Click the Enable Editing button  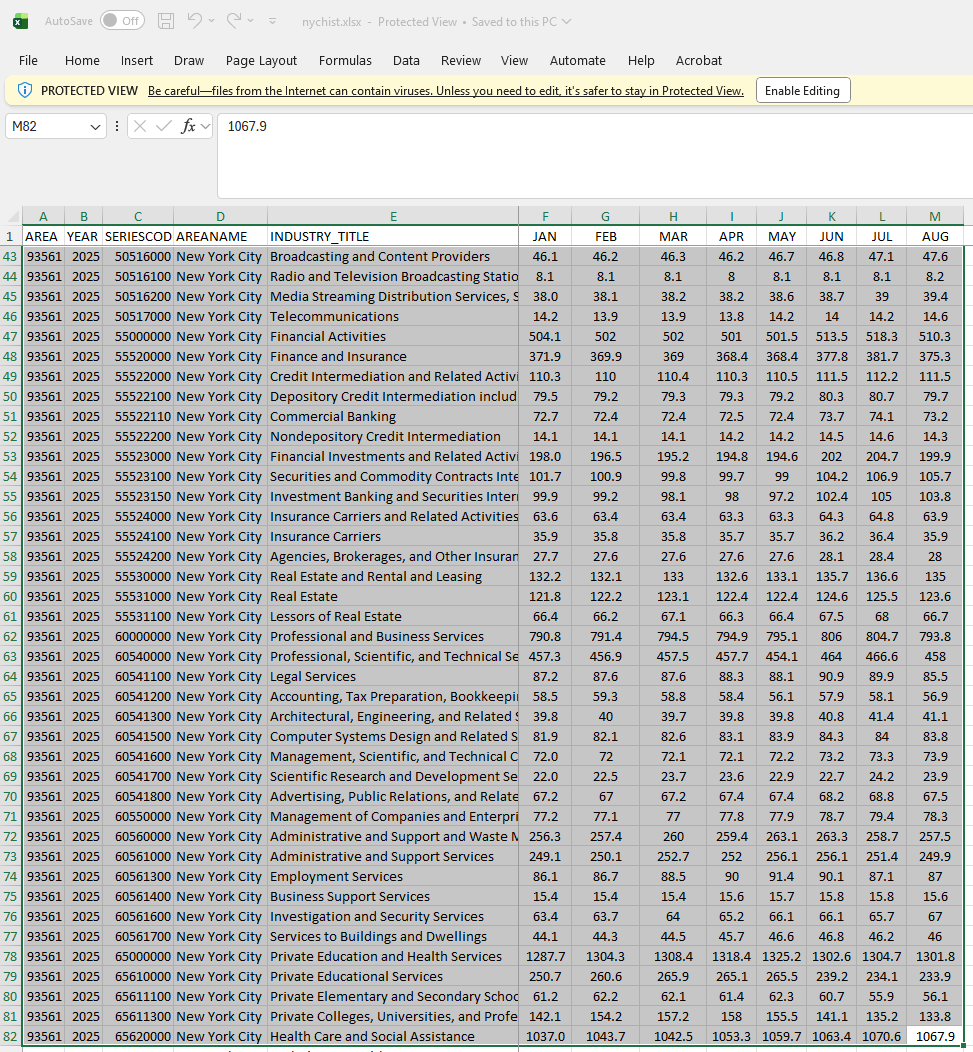[x=802, y=91]
